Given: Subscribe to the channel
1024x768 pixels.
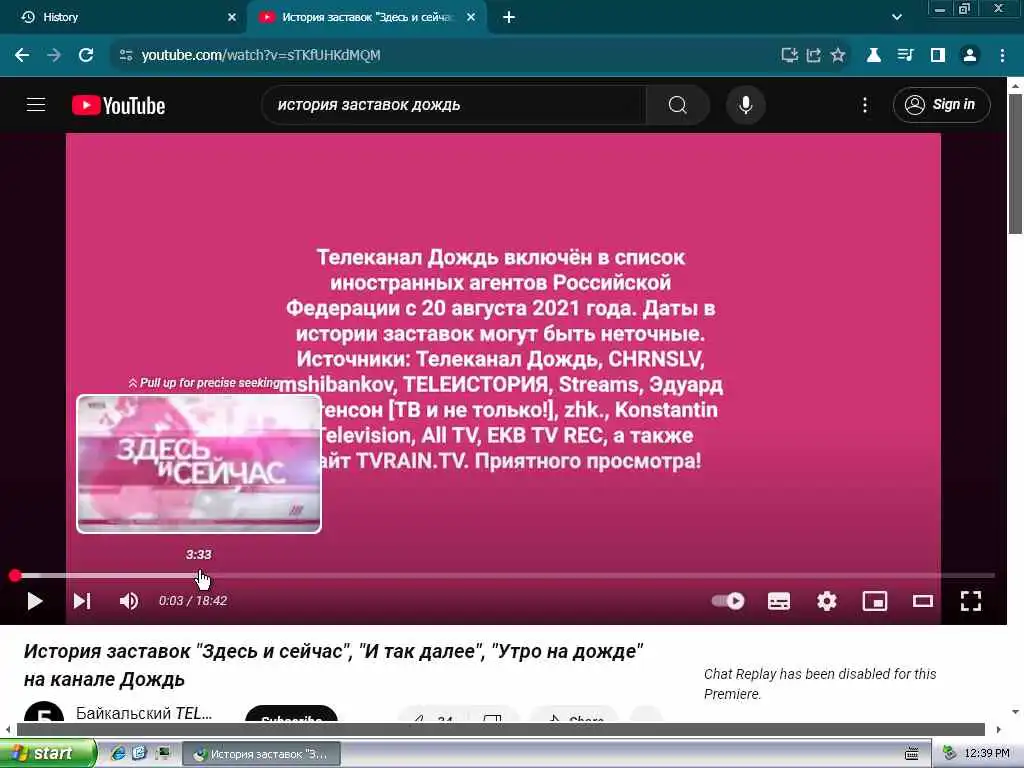Looking at the screenshot, I should pos(292,714).
